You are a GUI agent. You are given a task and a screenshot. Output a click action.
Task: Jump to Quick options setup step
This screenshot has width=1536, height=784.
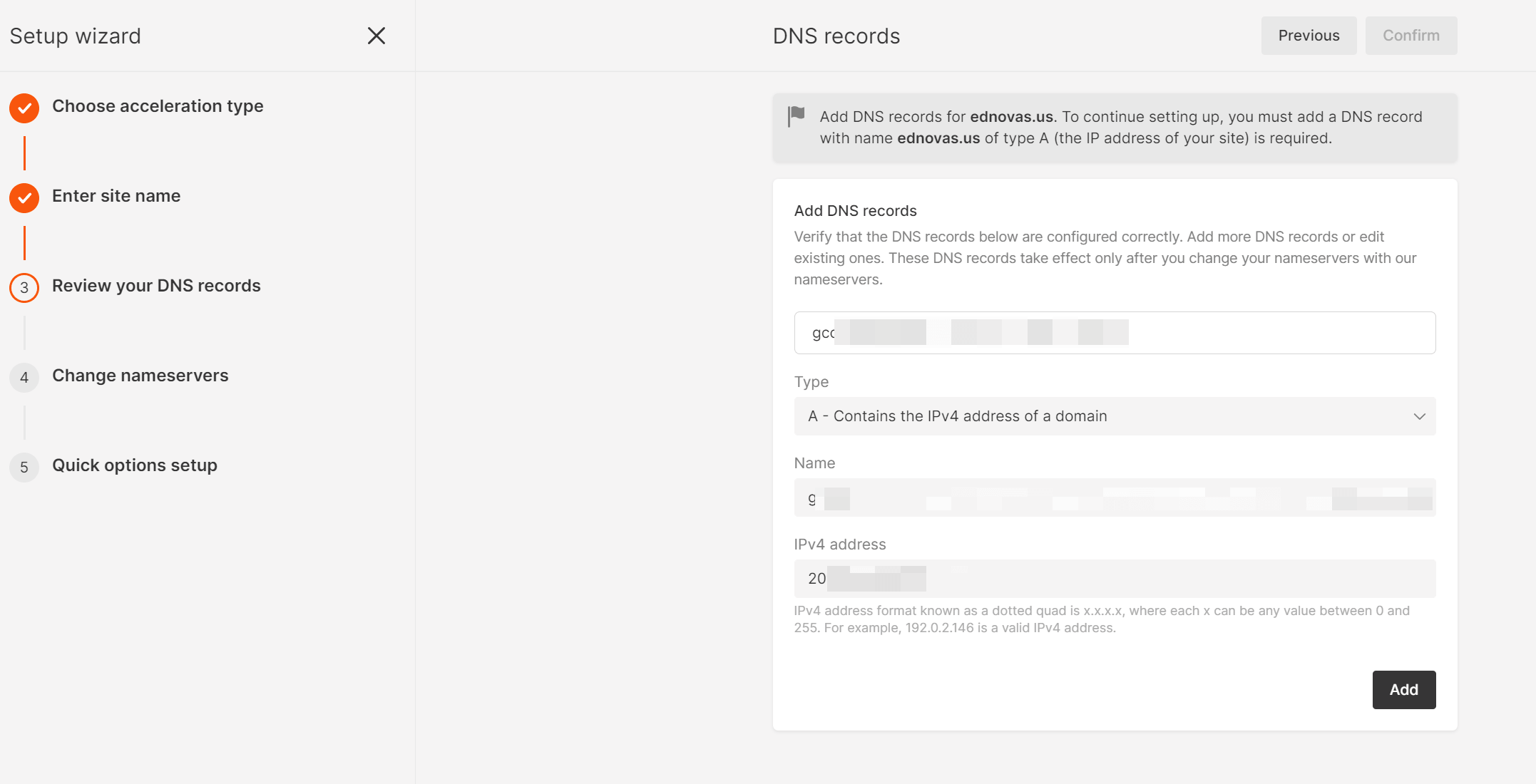(x=135, y=465)
